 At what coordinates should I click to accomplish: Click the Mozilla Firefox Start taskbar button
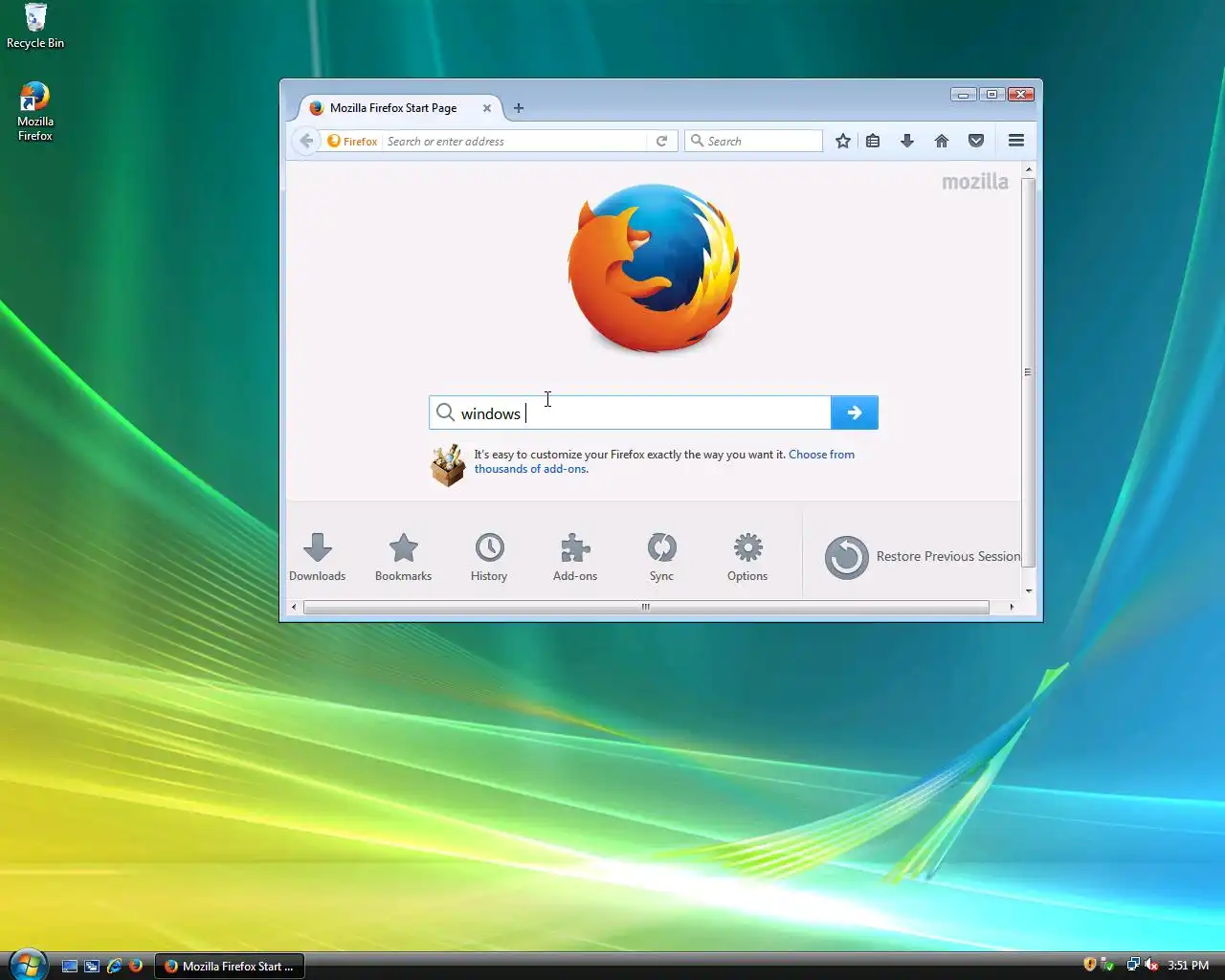tap(230, 966)
